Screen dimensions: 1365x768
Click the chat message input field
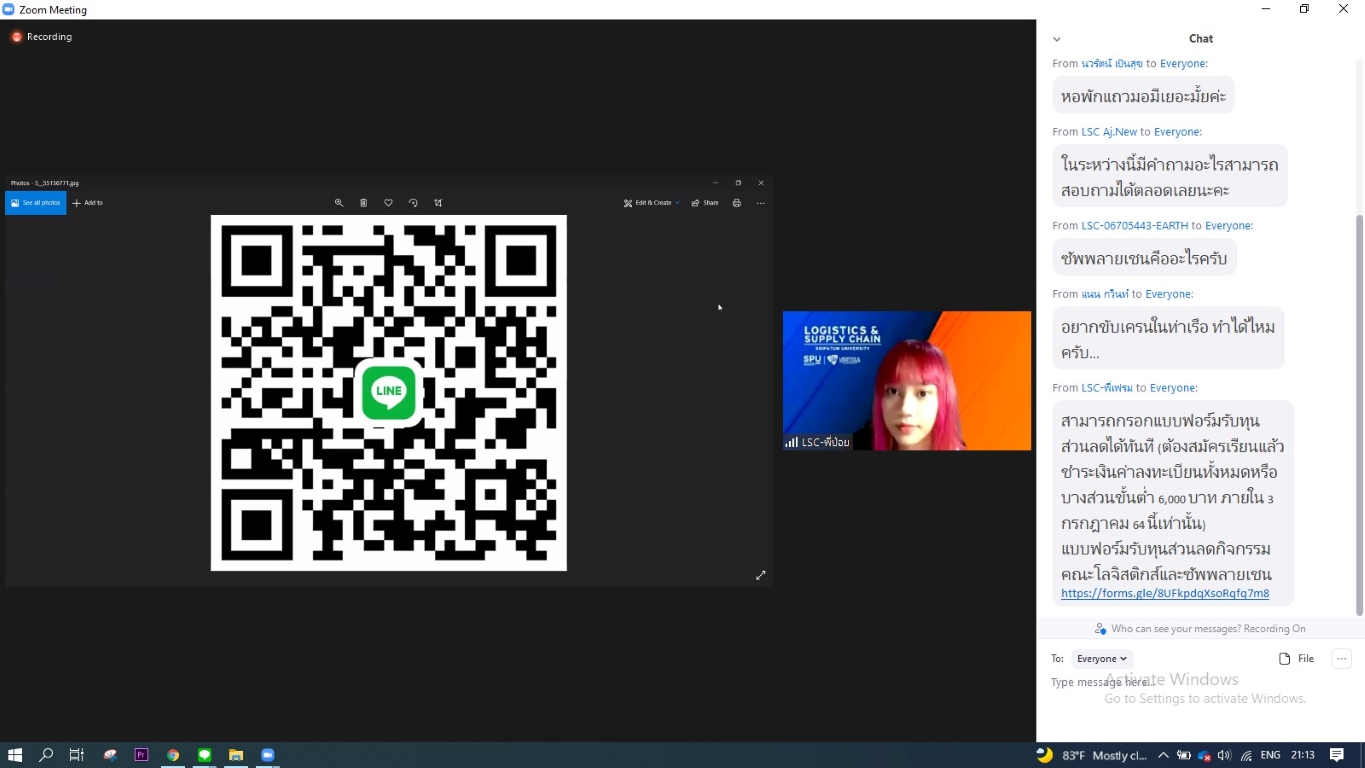tap(1200, 682)
